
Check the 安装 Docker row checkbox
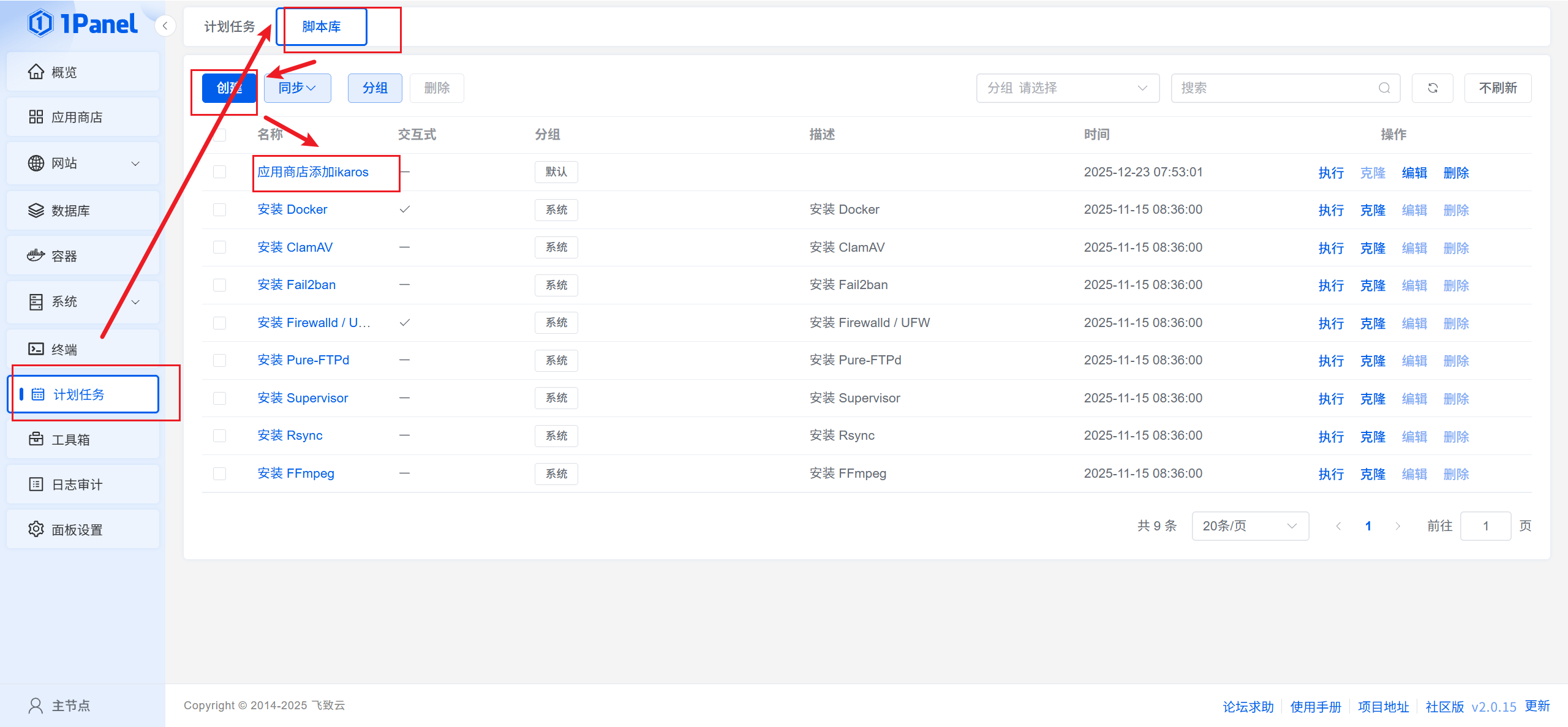pyautogui.click(x=219, y=209)
